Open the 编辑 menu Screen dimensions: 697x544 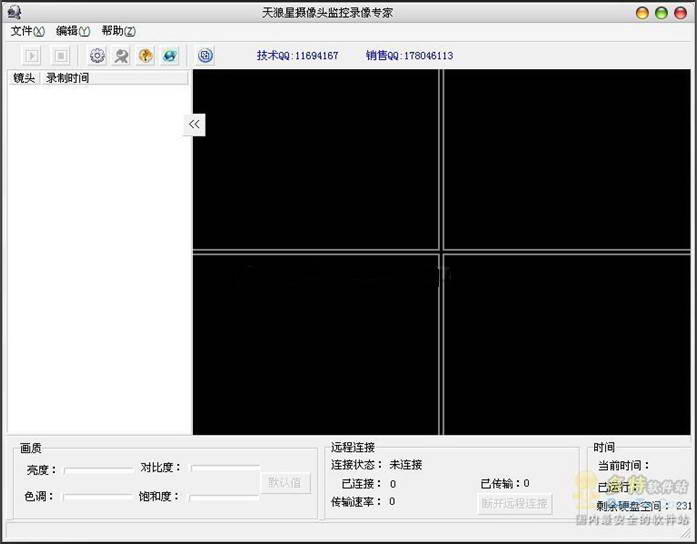pos(72,31)
